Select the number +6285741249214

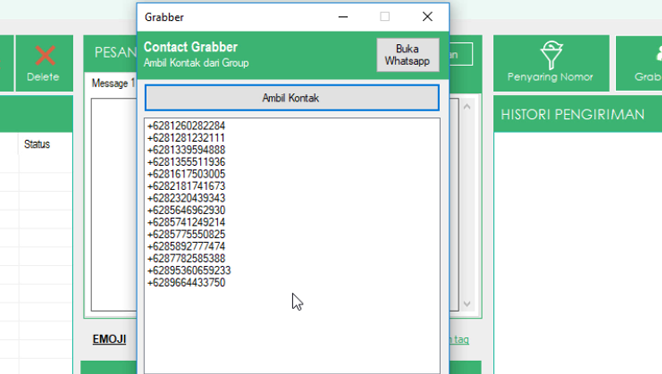pos(186,222)
